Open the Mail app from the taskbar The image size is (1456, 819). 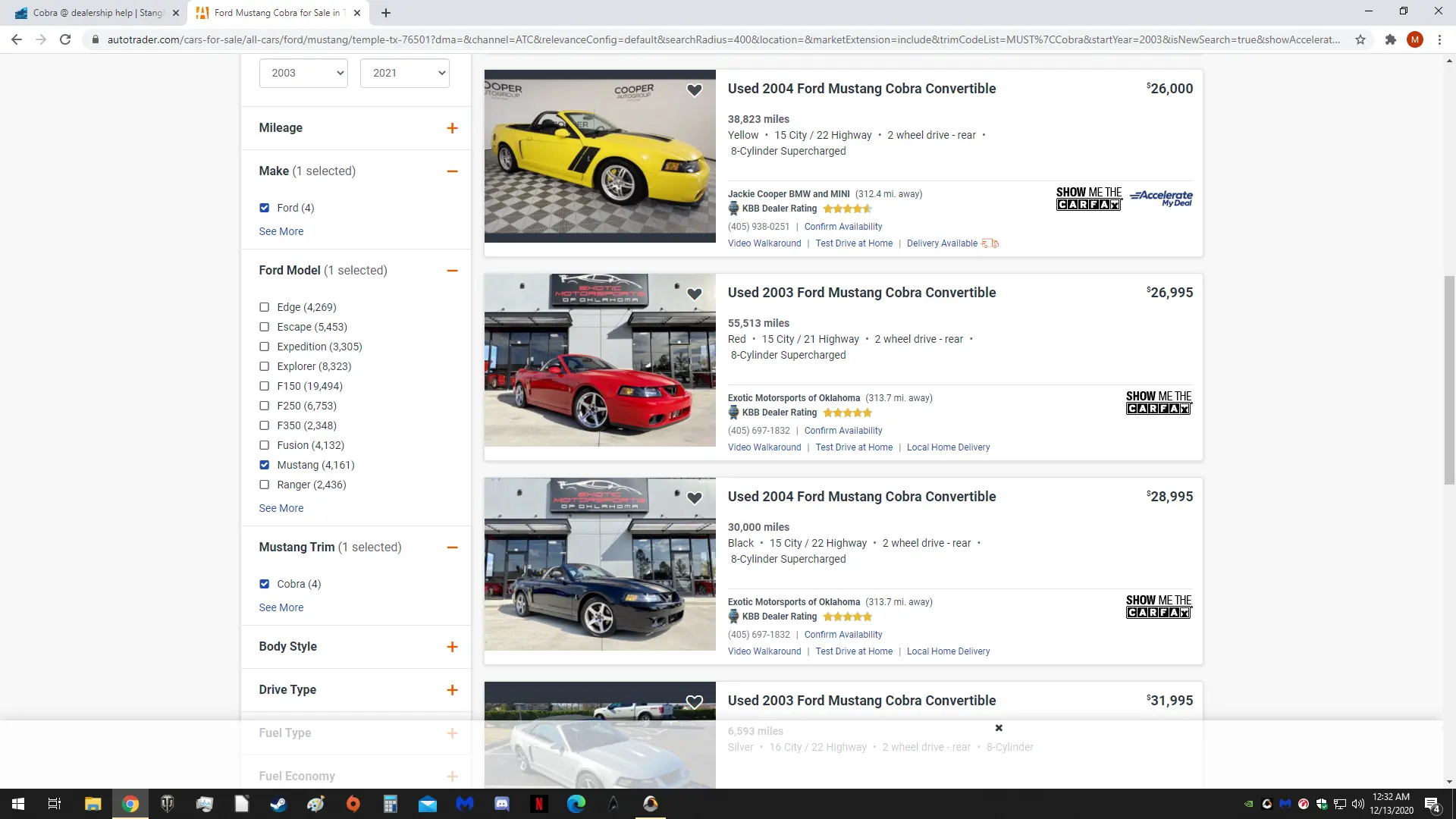tap(428, 804)
